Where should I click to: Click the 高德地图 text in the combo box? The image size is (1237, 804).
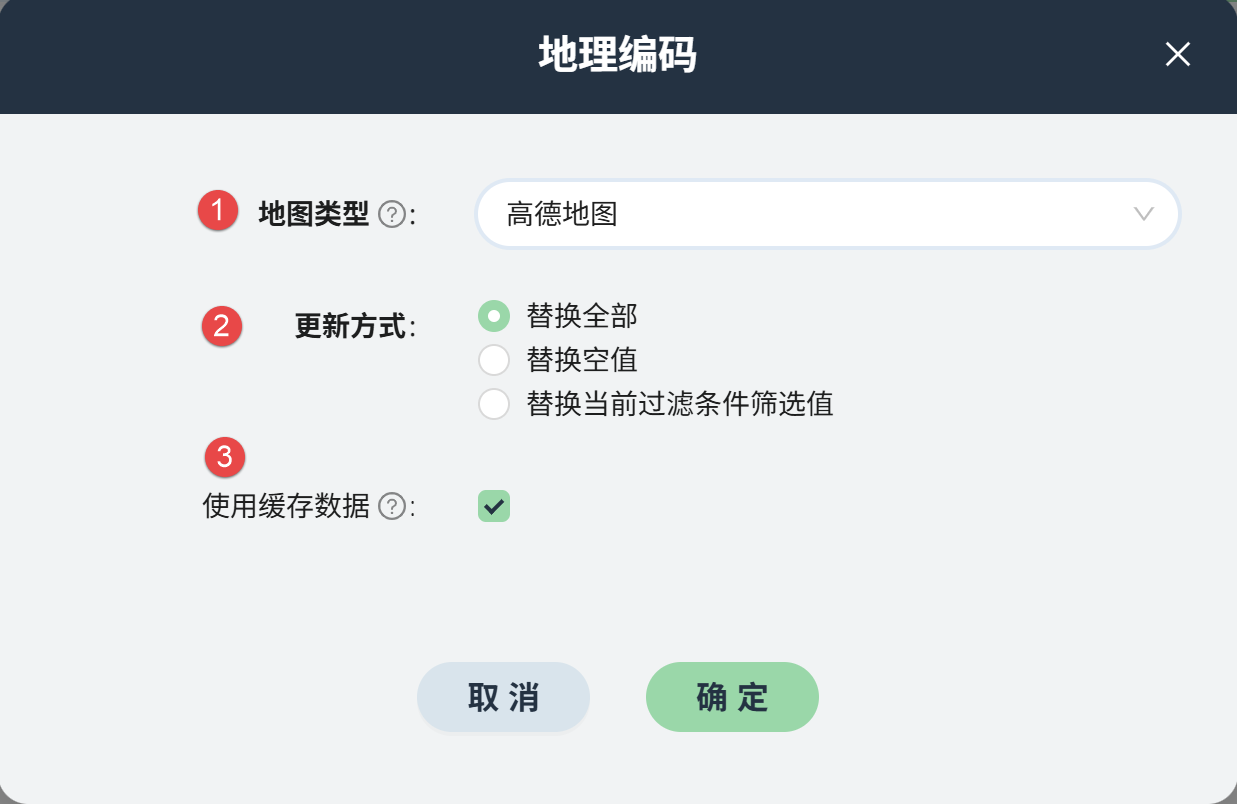coord(562,214)
